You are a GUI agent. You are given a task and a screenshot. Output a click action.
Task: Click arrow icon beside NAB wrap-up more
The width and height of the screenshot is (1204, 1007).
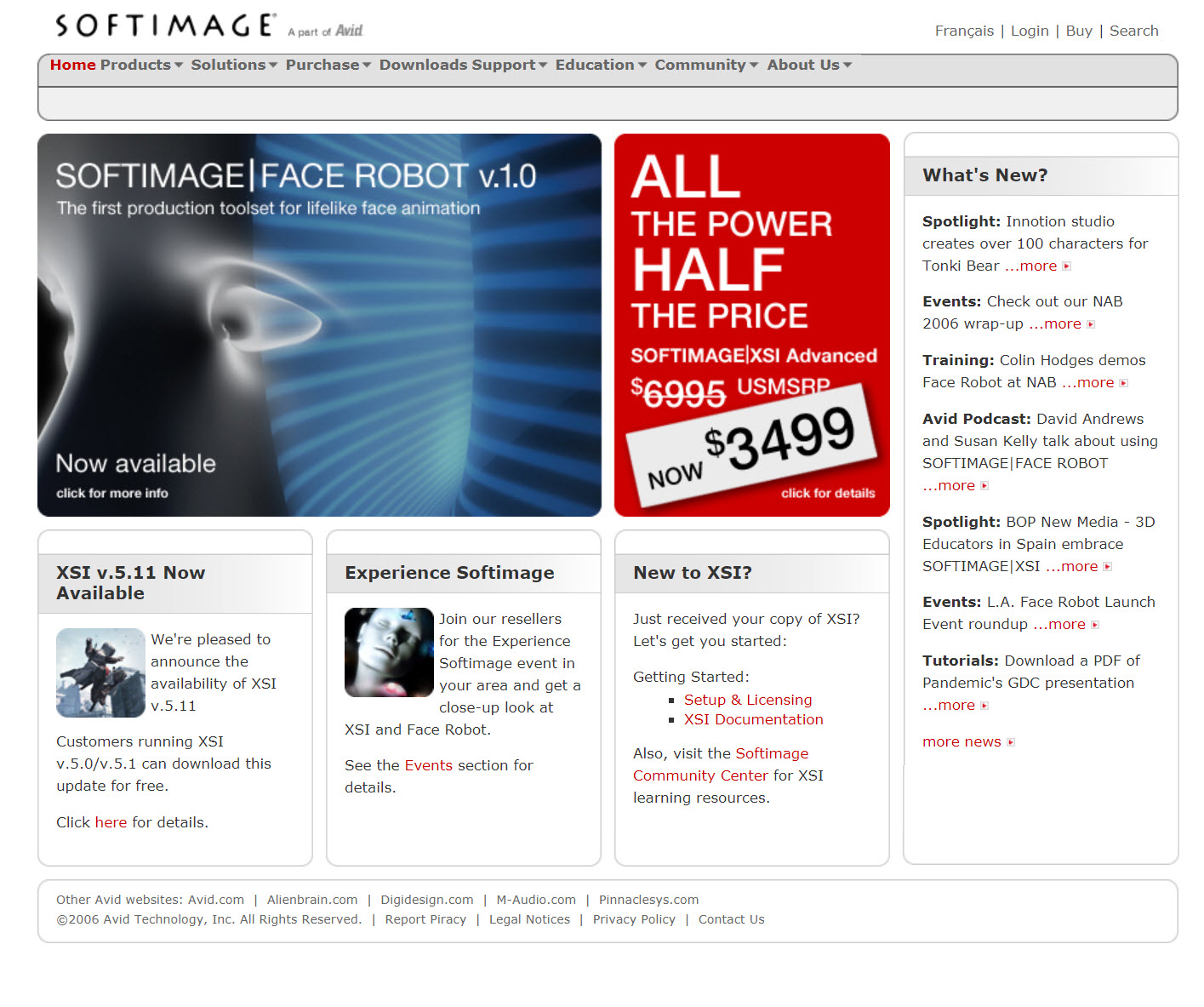click(1091, 324)
